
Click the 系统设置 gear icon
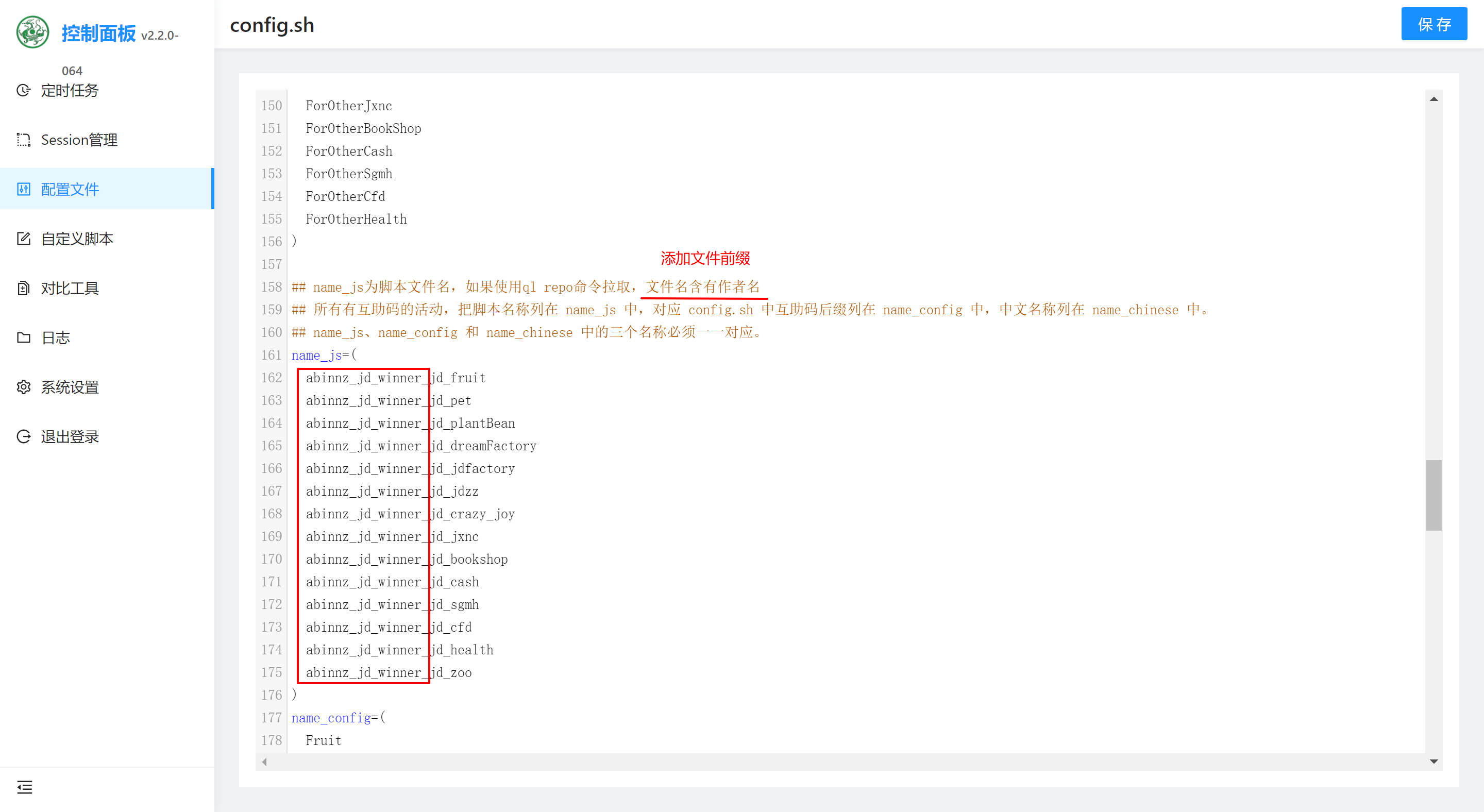[x=24, y=387]
